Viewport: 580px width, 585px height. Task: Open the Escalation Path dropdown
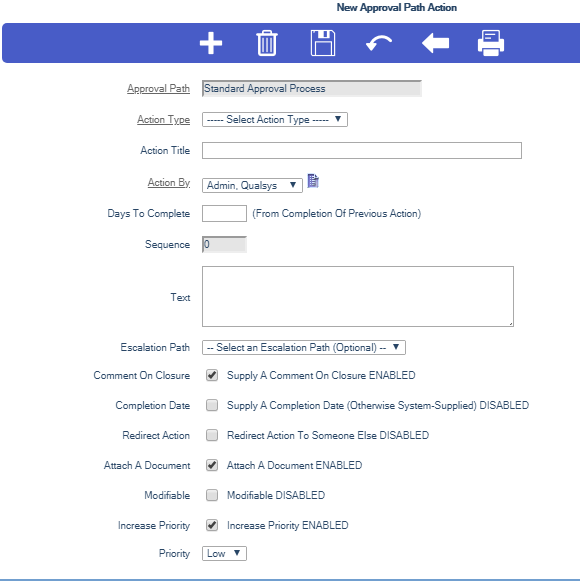pos(304,347)
